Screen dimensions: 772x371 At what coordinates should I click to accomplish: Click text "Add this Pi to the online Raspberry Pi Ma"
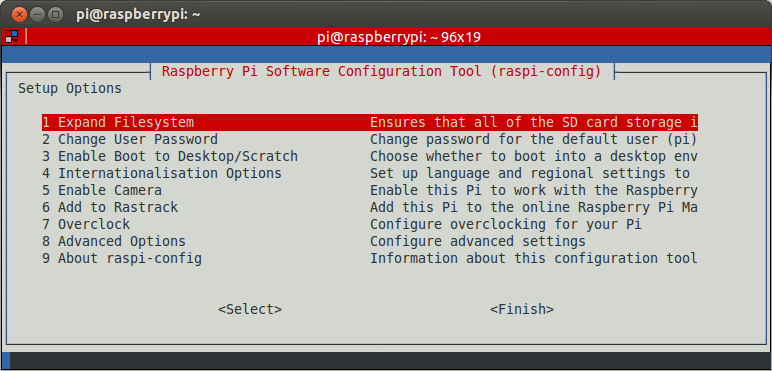pyautogui.click(x=534, y=207)
